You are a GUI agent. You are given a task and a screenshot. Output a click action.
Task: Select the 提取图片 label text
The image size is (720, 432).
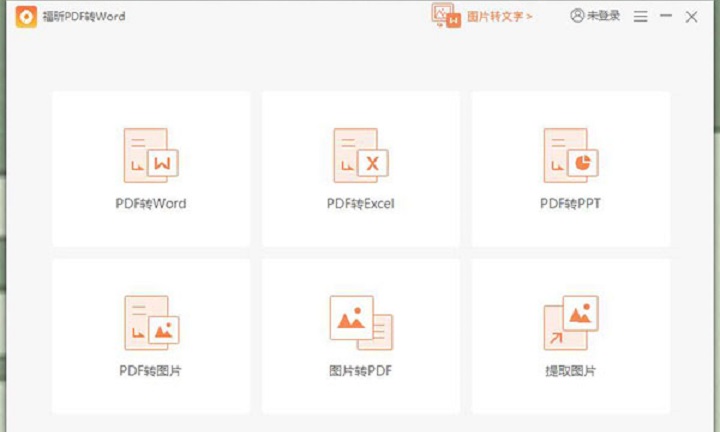(x=570, y=370)
